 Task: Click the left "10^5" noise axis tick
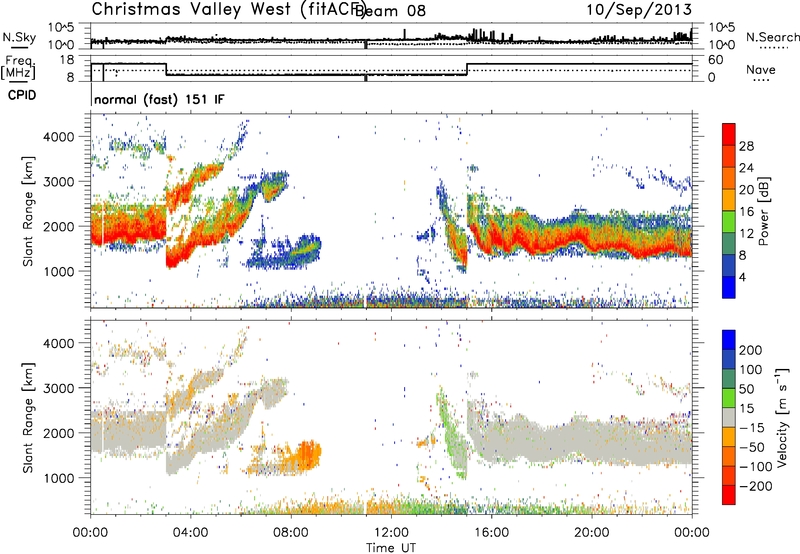click(x=61, y=28)
